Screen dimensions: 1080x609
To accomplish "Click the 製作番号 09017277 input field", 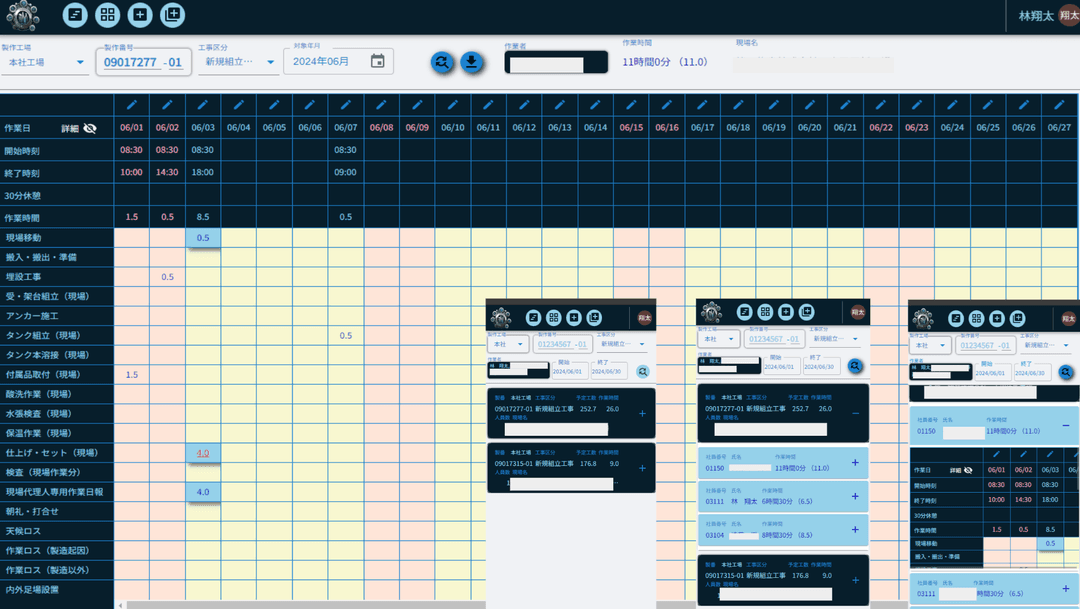I will (x=131, y=62).
